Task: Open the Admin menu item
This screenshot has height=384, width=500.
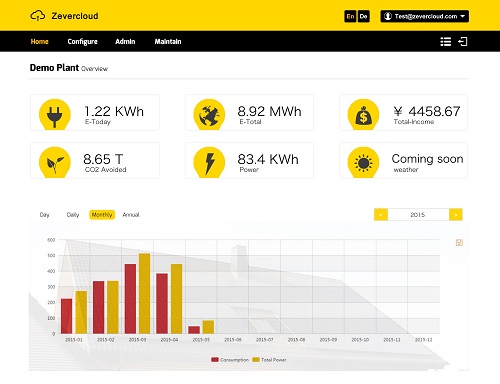Action: [125, 42]
